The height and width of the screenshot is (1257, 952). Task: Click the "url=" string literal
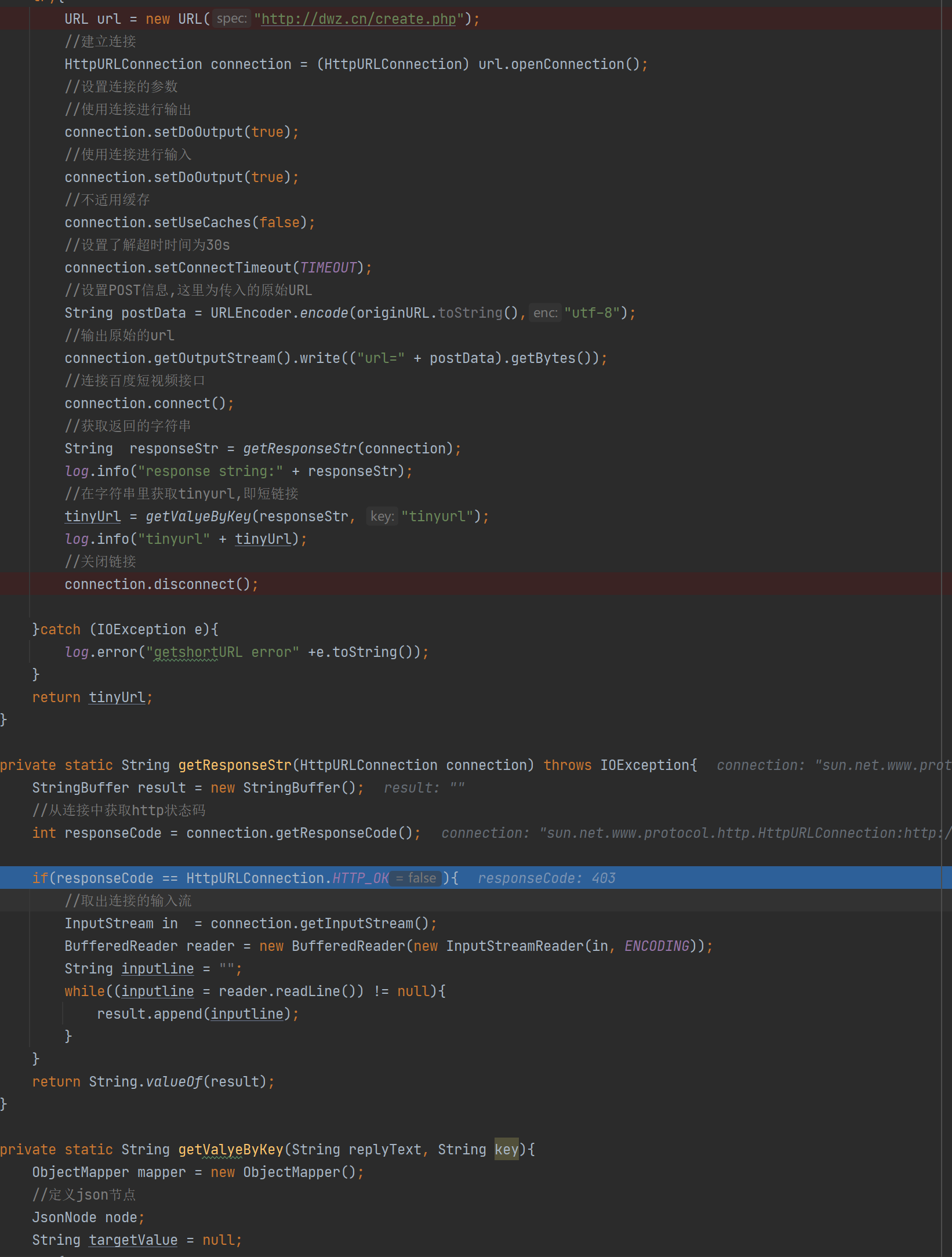click(x=381, y=358)
